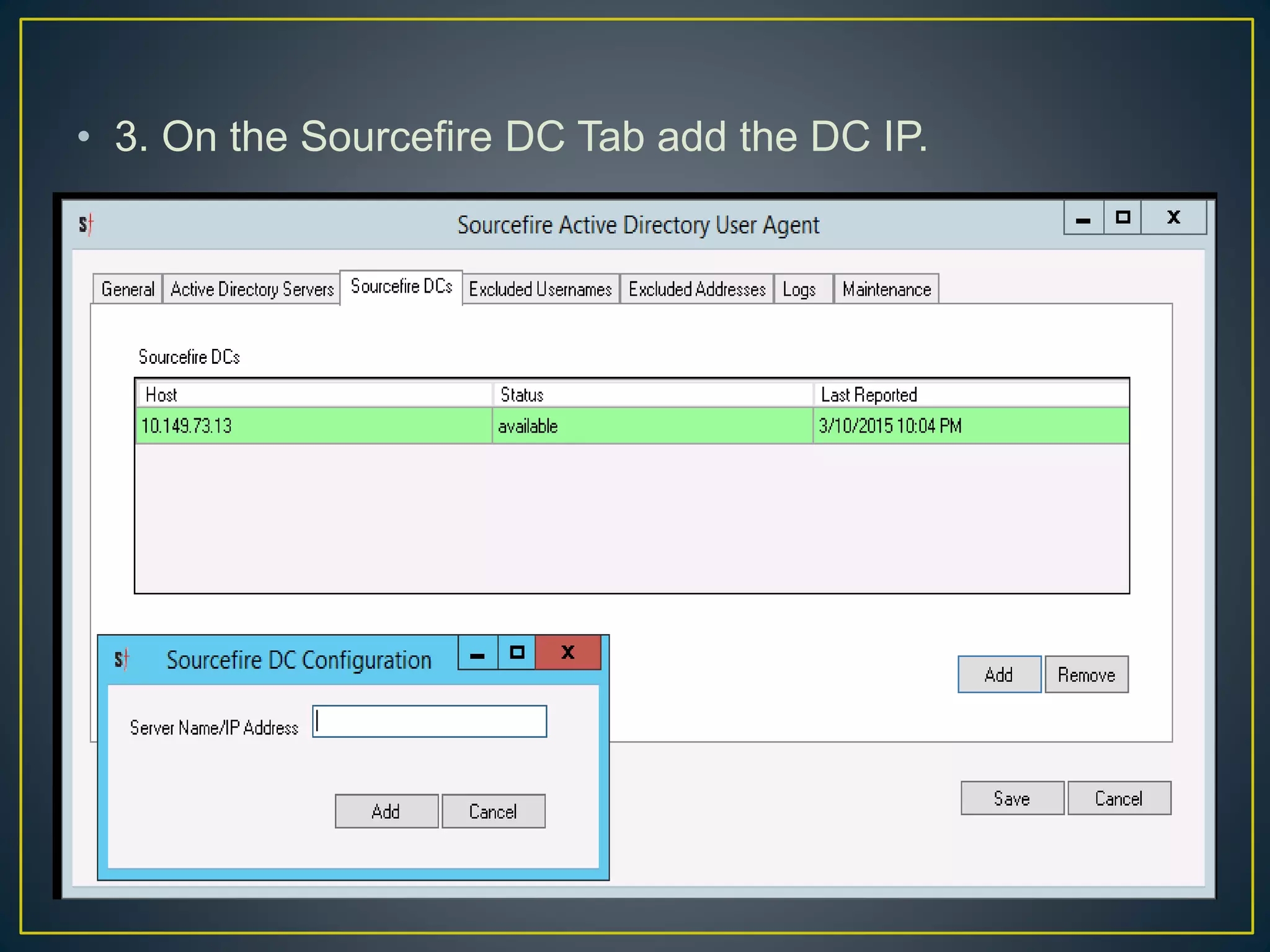Image resolution: width=1270 pixels, height=952 pixels.
Task: Click the '3/10/2015 10:04 PM' cell
Action: click(x=971, y=426)
